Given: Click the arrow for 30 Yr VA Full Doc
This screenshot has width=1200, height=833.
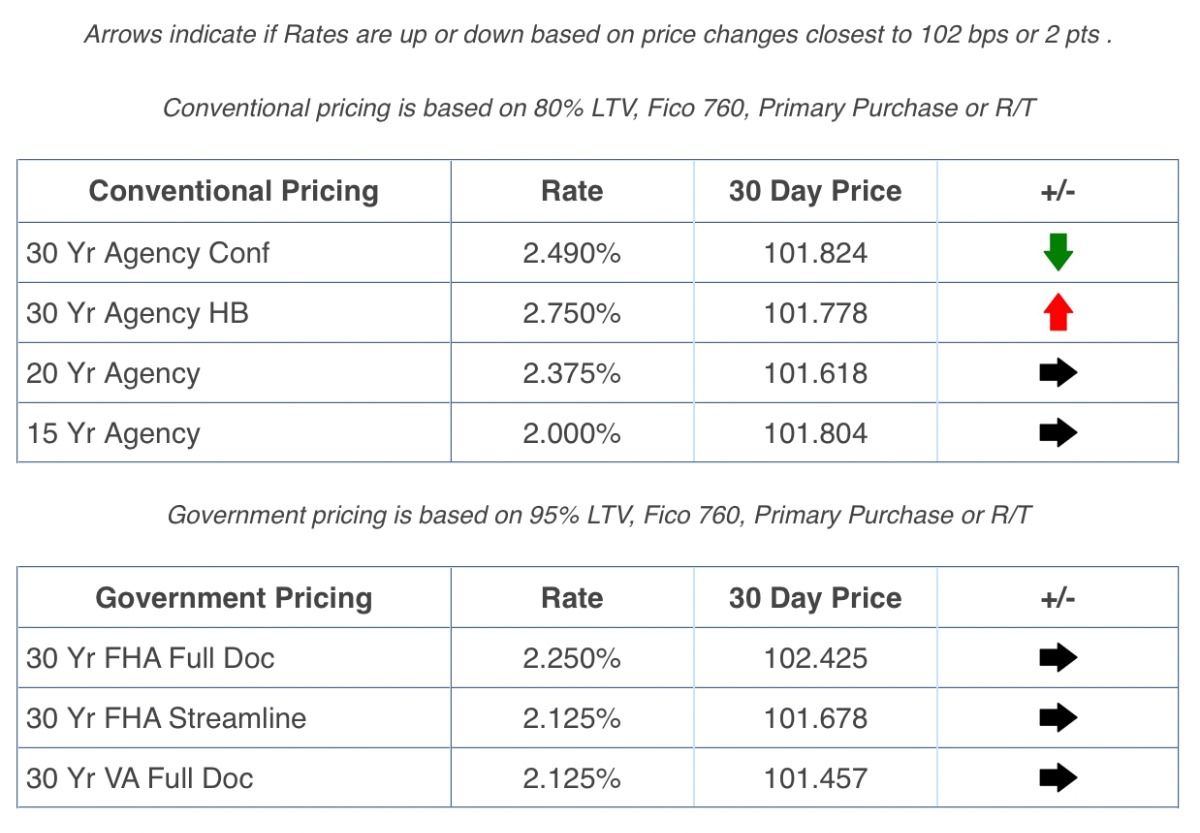Looking at the screenshot, I should point(1058,778).
